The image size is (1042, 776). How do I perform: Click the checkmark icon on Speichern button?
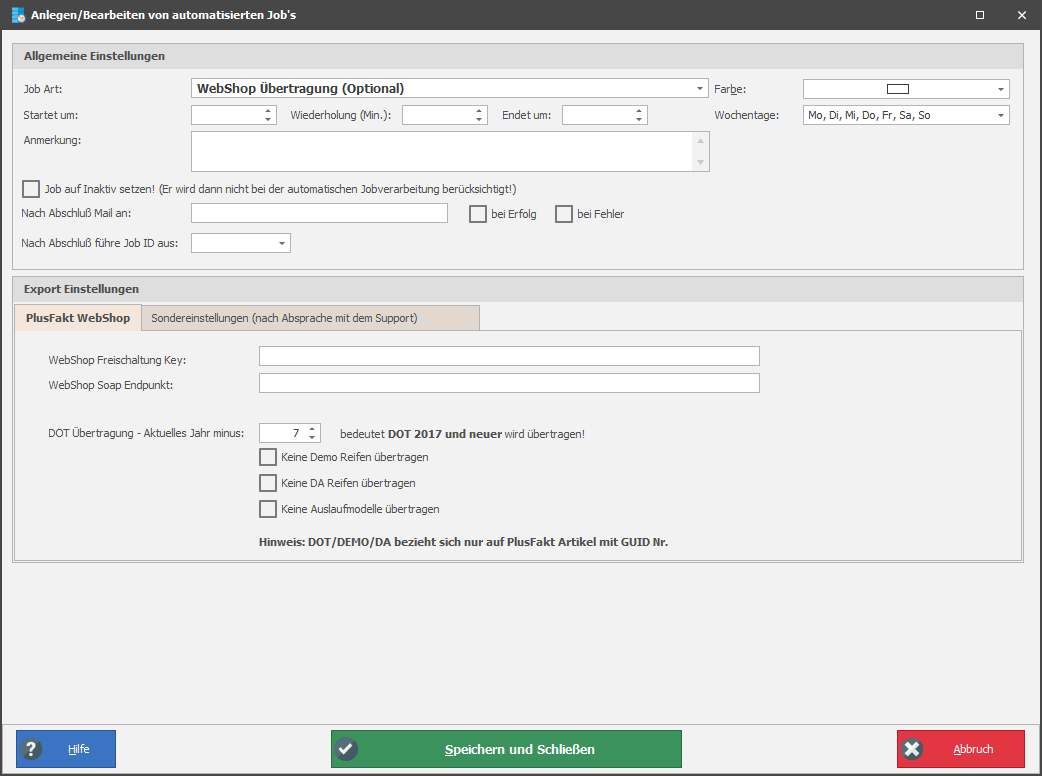click(x=346, y=749)
